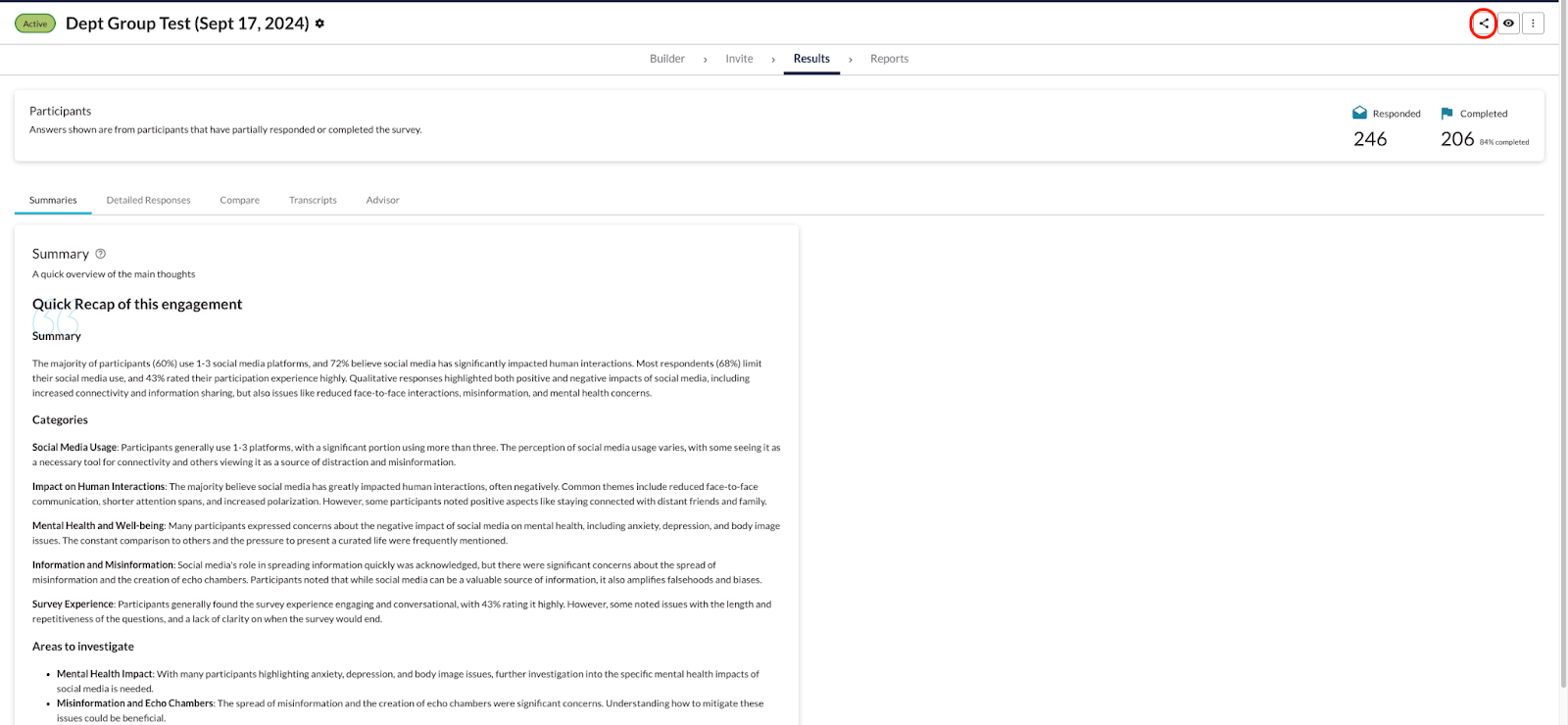Open the Transcripts tab
Screen dimensions: 1568x725
coord(313,200)
